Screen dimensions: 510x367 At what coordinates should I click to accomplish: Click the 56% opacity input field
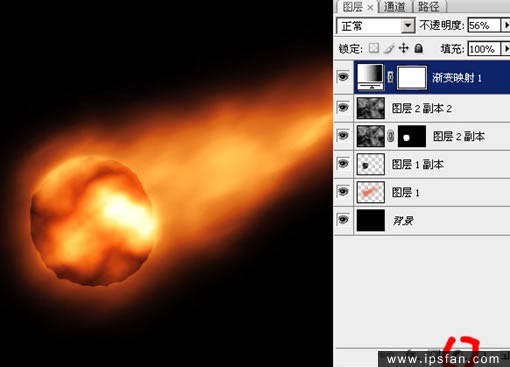pos(484,25)
